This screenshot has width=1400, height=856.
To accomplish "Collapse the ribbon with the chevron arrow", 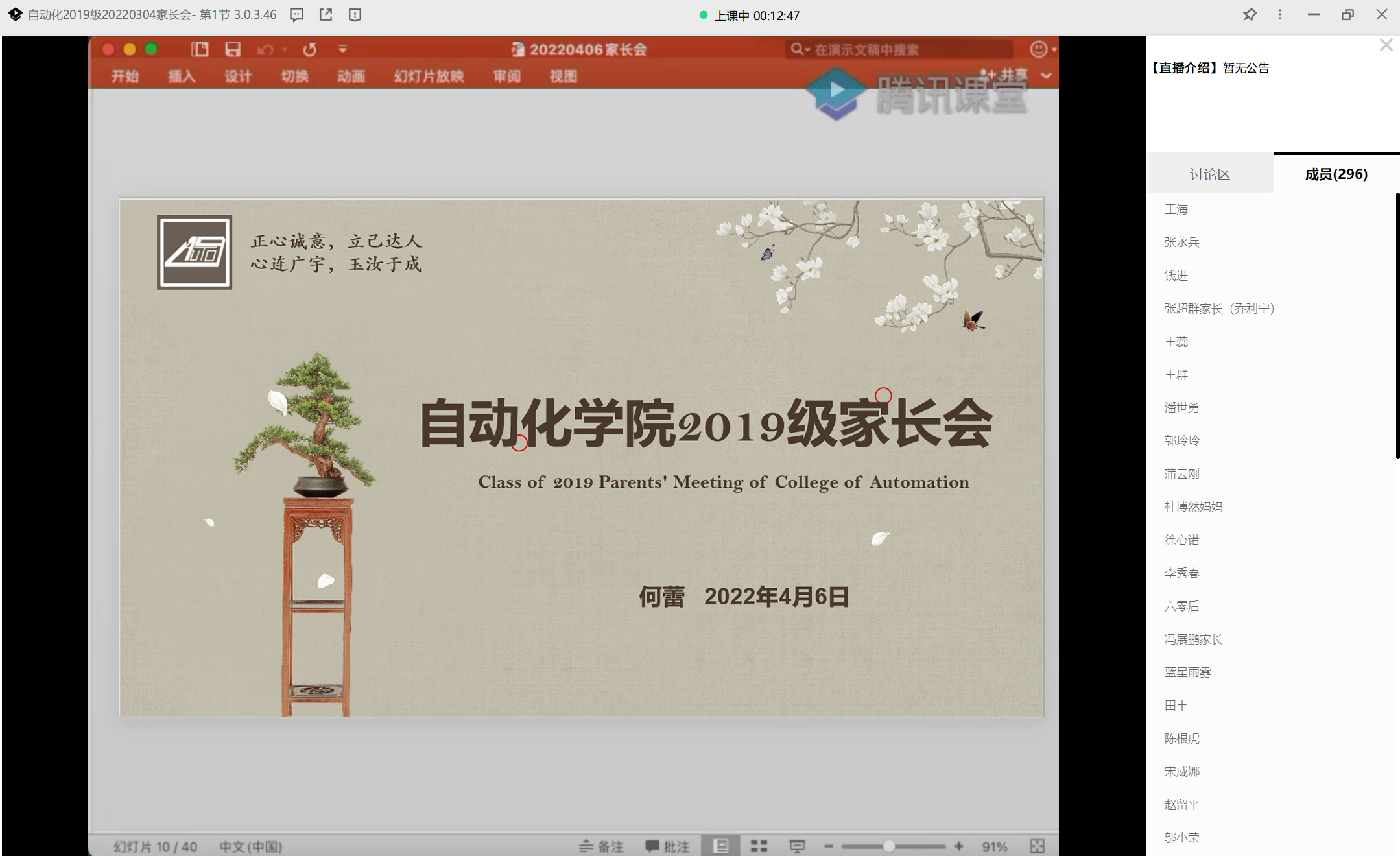I will pos(1046,76).
